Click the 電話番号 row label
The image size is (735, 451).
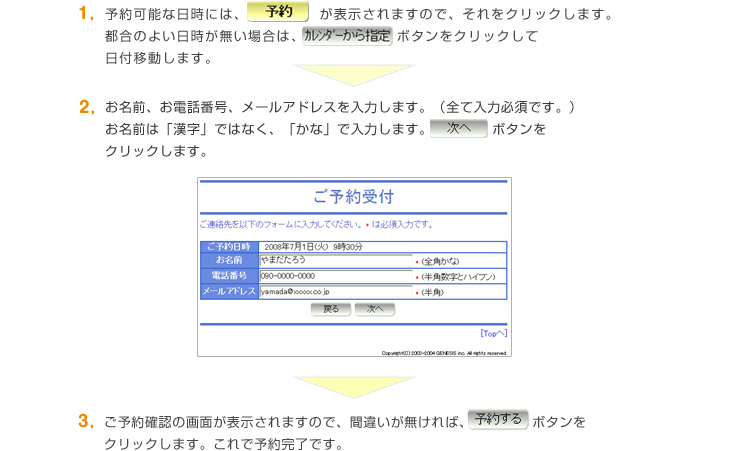pos(229,276)
